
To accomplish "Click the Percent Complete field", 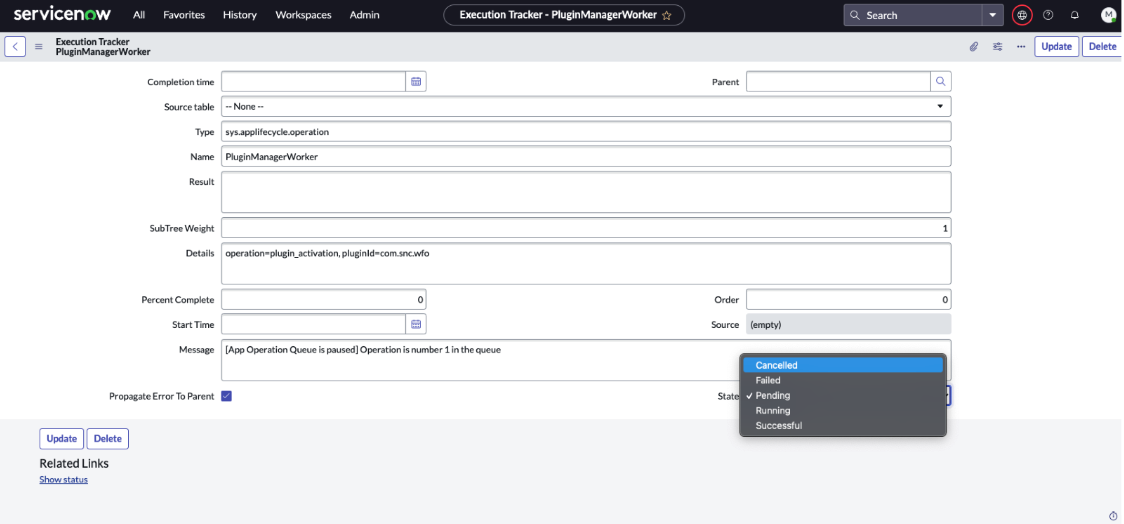I will tap(323, 300).
